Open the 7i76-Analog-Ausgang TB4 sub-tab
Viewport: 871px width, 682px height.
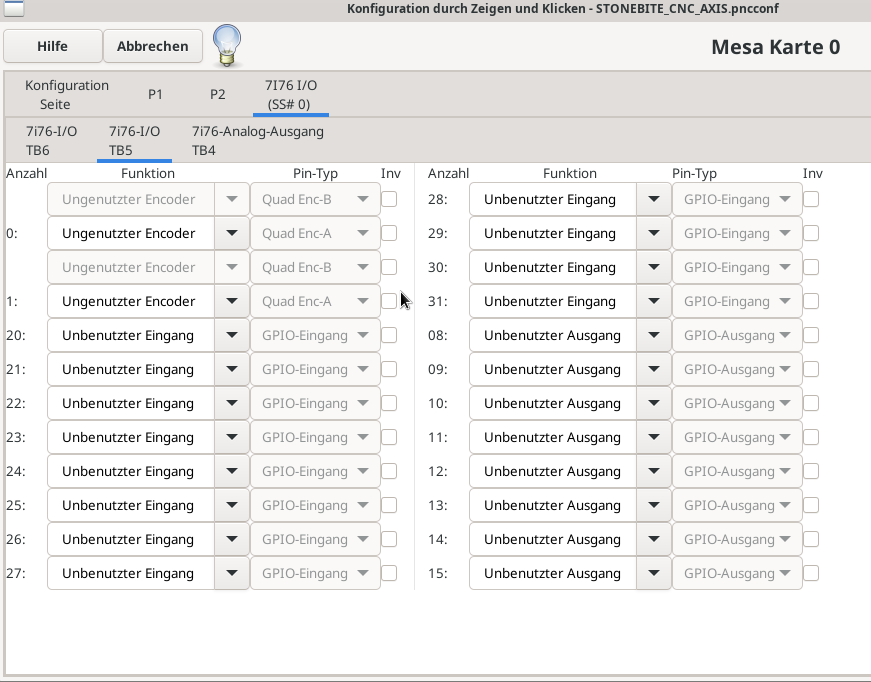click(258, 141)
